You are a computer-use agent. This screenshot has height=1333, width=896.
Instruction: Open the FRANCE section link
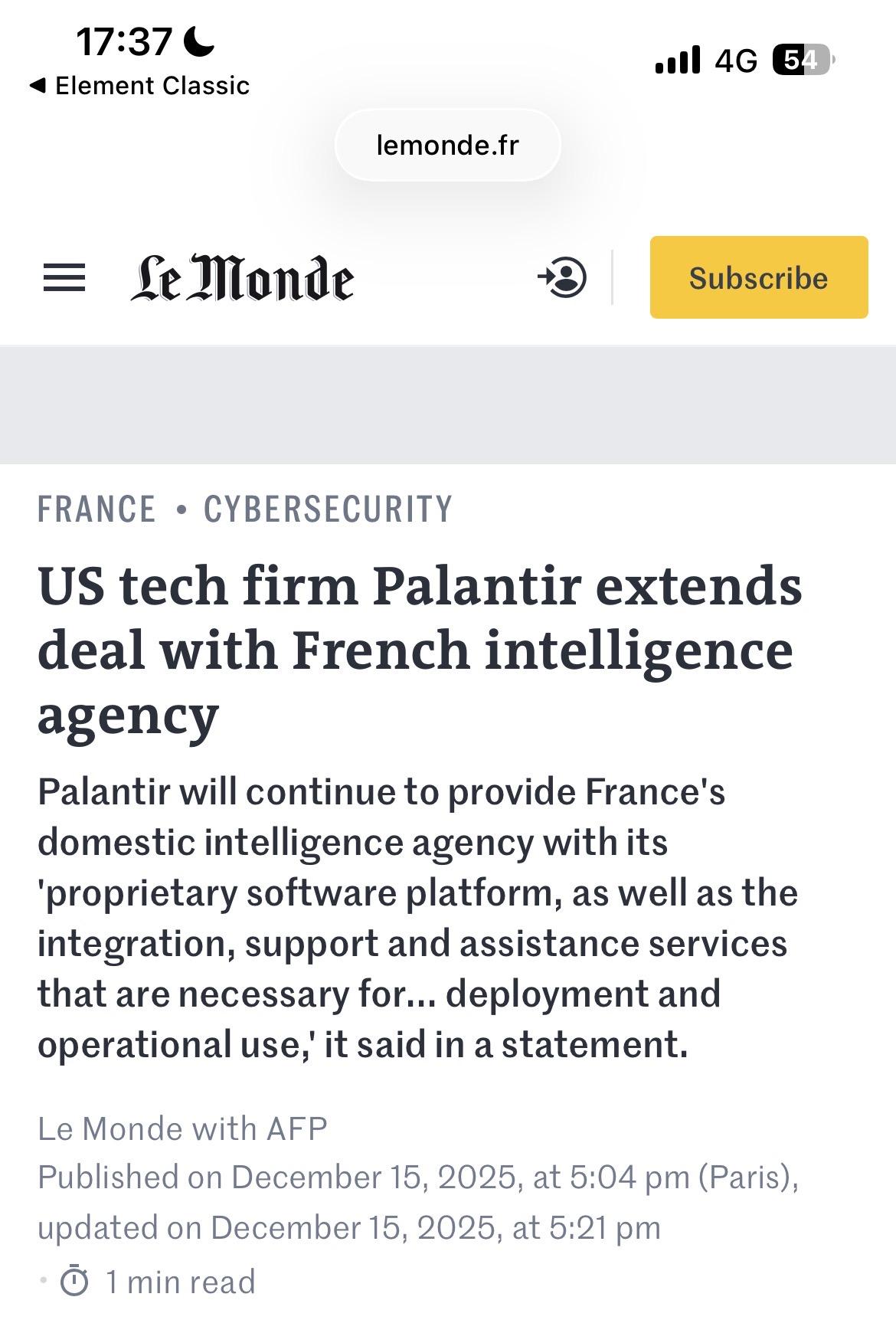click(96, 509)
